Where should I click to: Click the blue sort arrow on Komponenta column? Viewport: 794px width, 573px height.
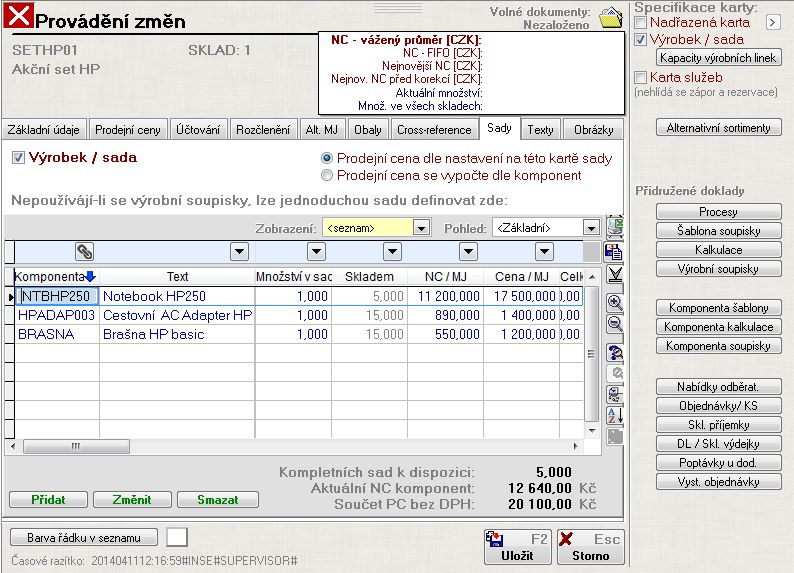tap(90, 276)
